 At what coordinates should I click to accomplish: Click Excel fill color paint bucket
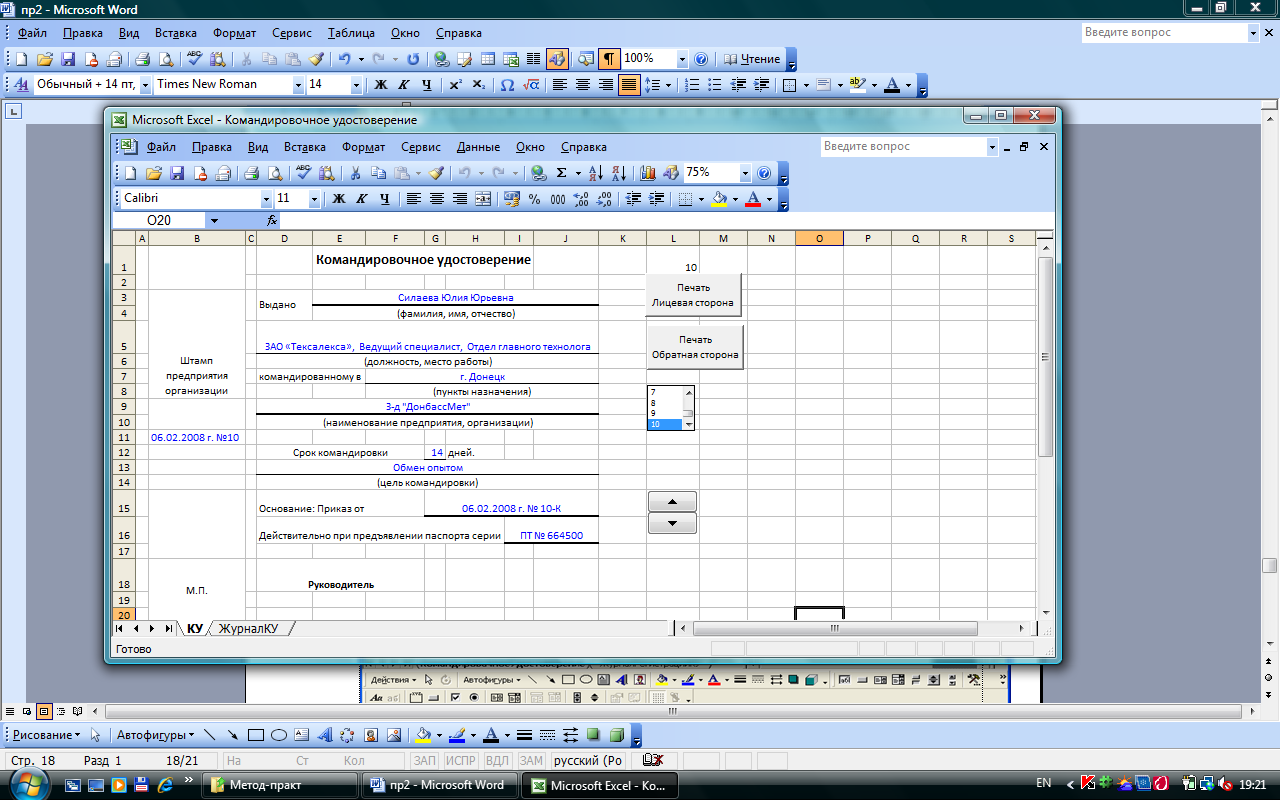coord(718,199)
